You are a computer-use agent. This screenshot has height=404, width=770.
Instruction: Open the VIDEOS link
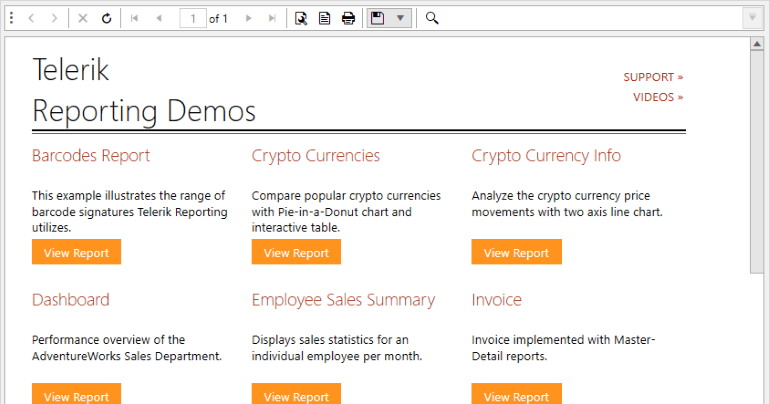tap(658, 97)
